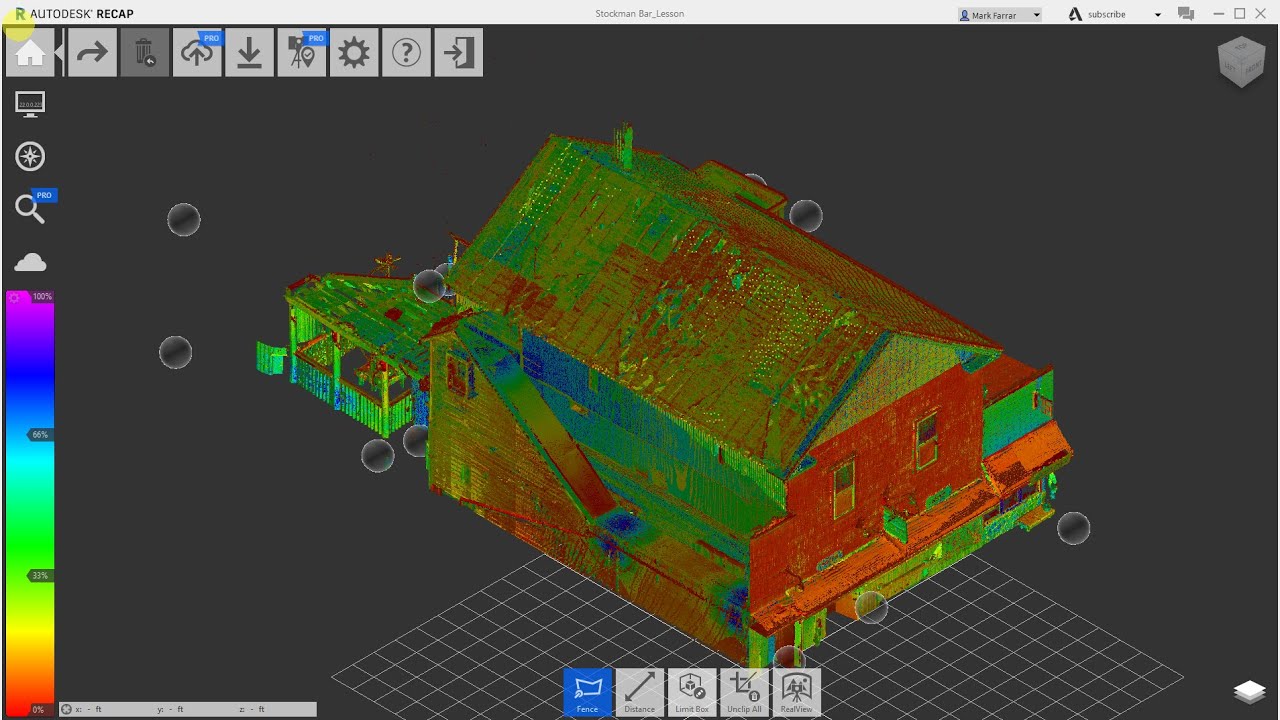Click the exit door icon
Screen dimensions: 1280x720
point(459,53)
